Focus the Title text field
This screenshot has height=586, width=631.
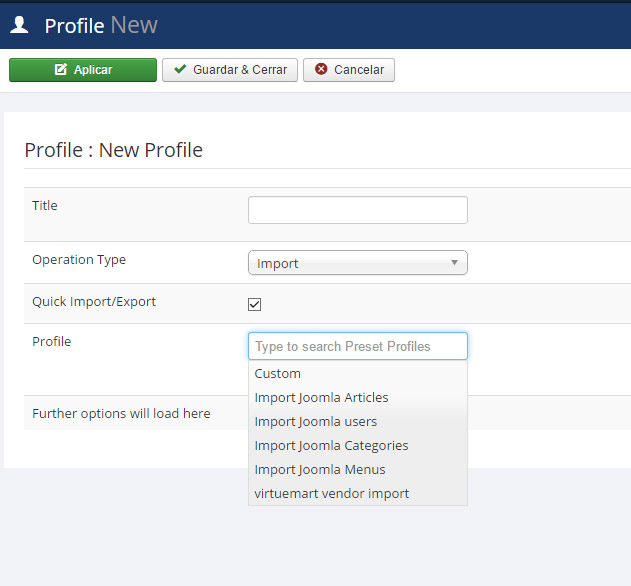pyautogui.click(x=358, y=210)
